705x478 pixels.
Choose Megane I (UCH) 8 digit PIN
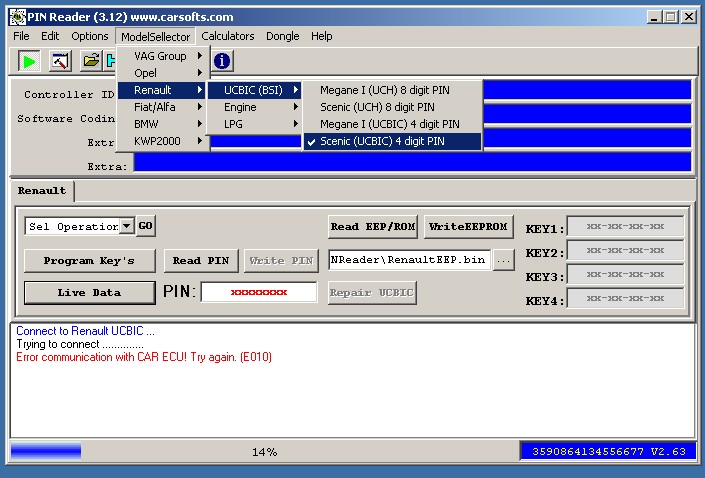pyautogui.click(x=393, y=90)
